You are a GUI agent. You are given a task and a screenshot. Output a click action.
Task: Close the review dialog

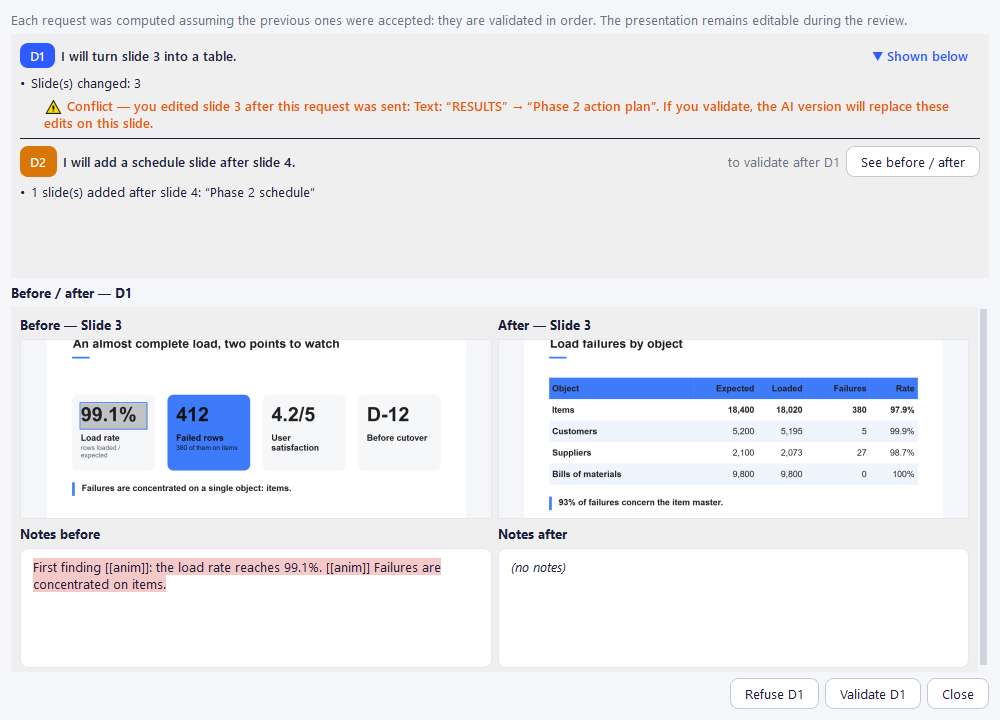957,694
